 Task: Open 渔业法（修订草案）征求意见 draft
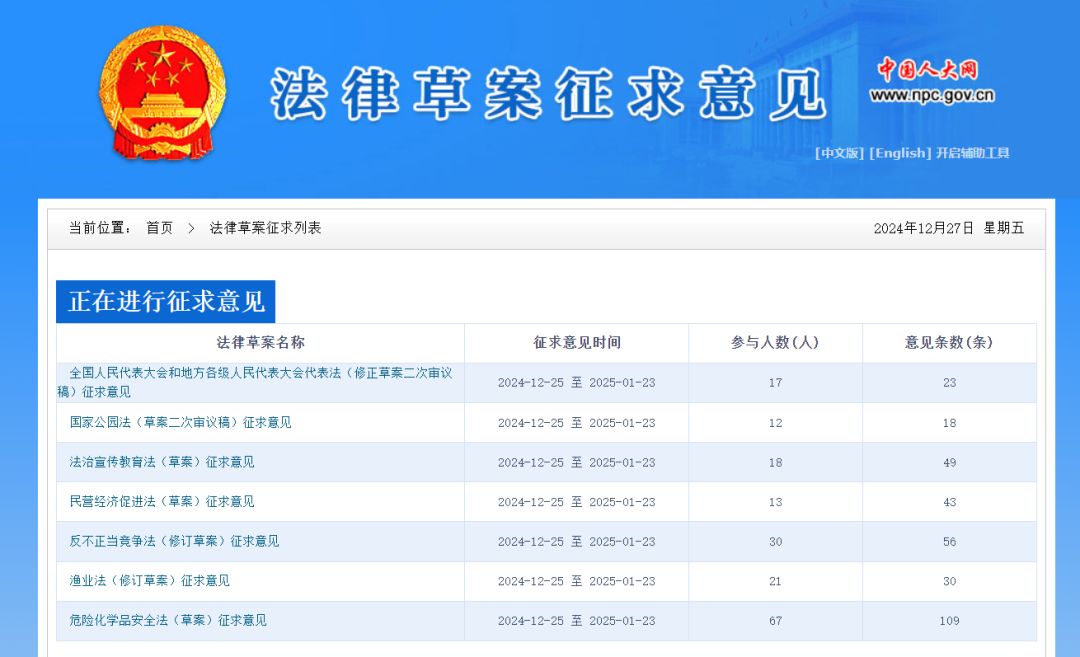click(x=152, y=581)
